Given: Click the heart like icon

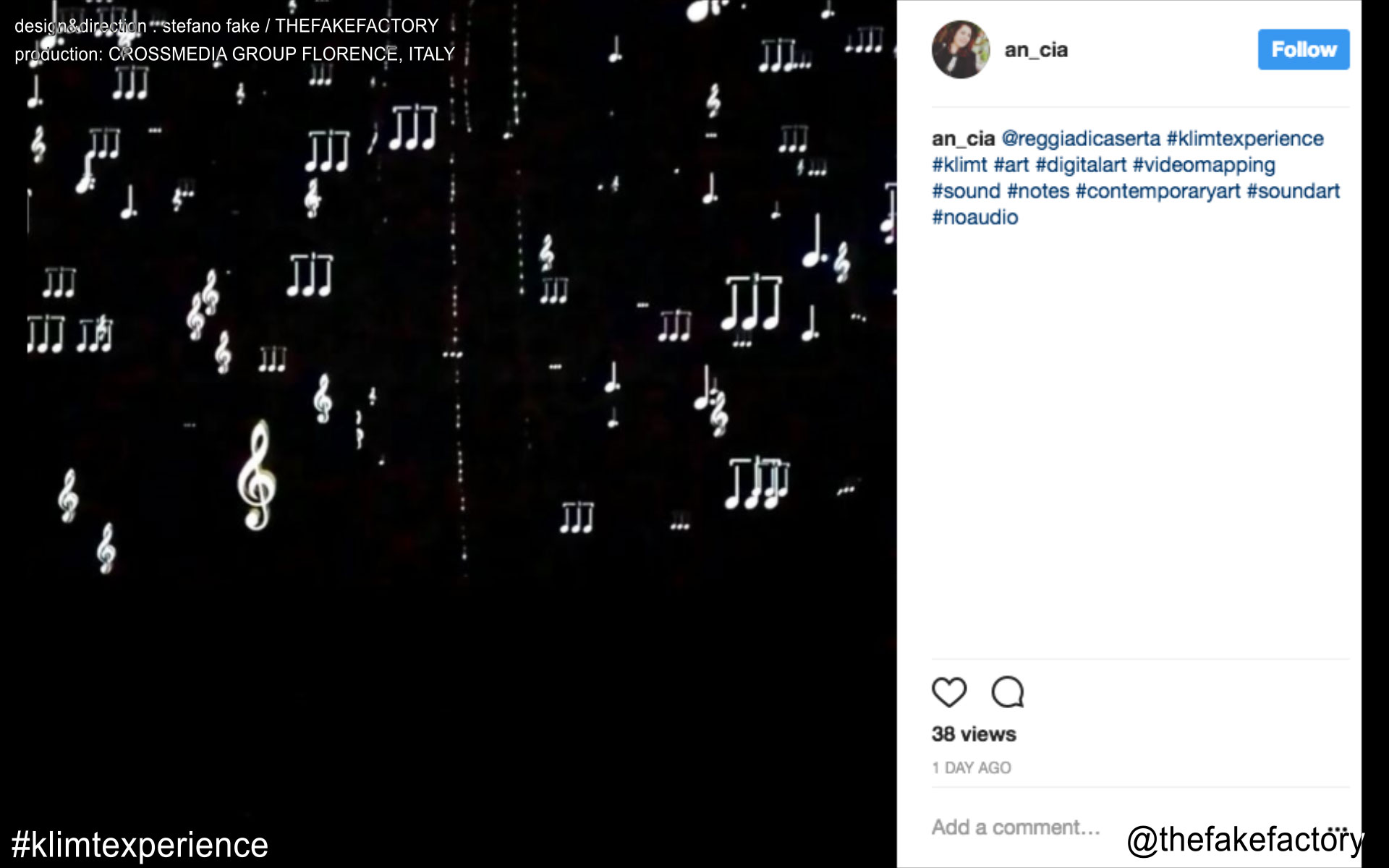Looking at the screenshot, I should tap(948, 692).
